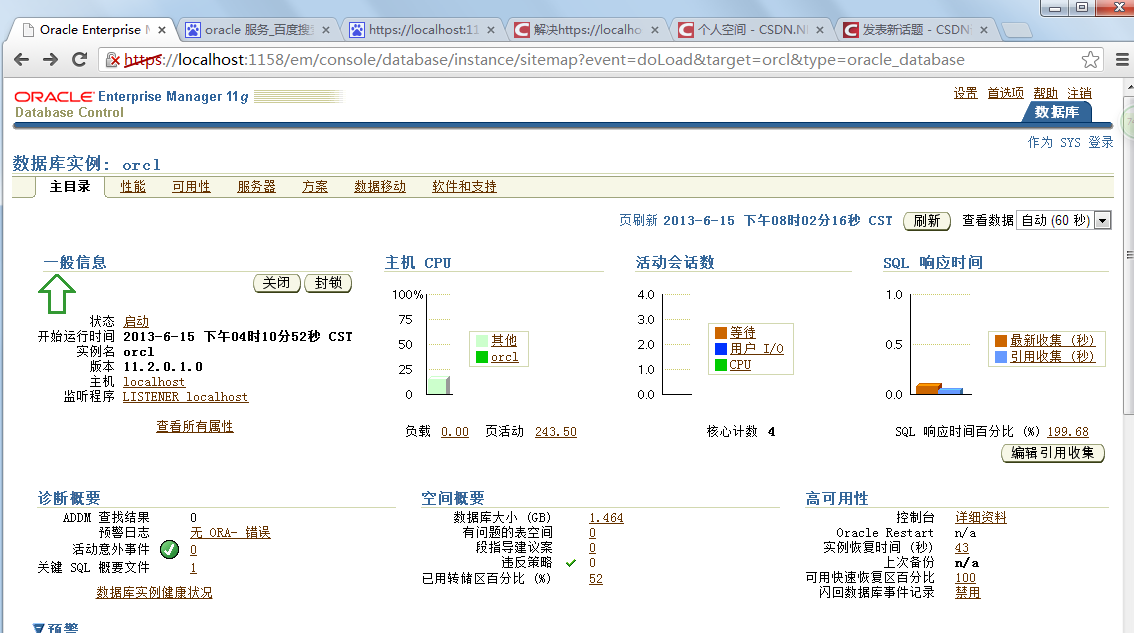Open the 查看数据 auto-refresh dropdown
Screen dimensions: 1134x633
[x=1064, y=221]
